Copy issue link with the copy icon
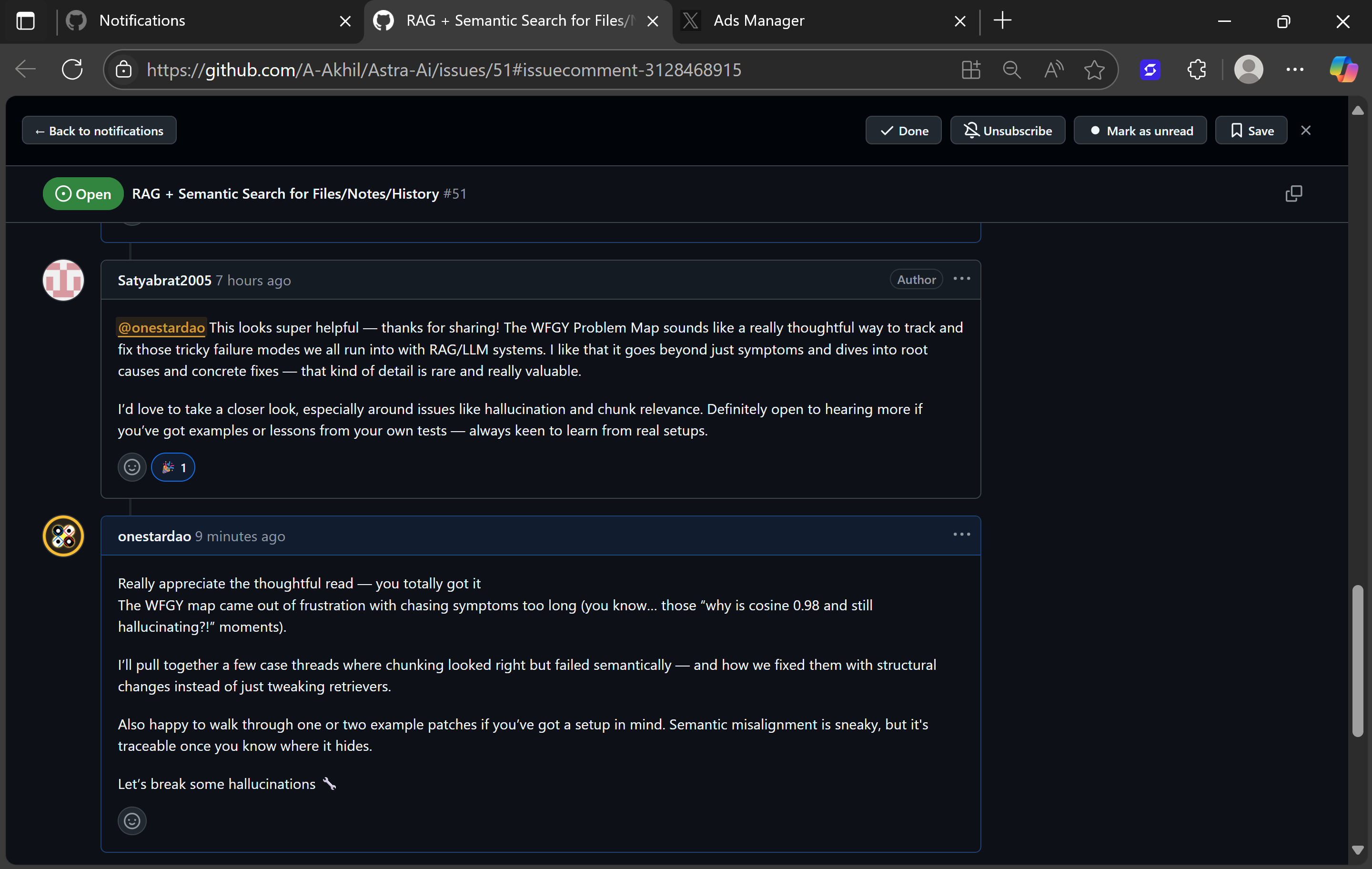The height and width of the screenshot is (869, 1372). tap(1293, 194)
